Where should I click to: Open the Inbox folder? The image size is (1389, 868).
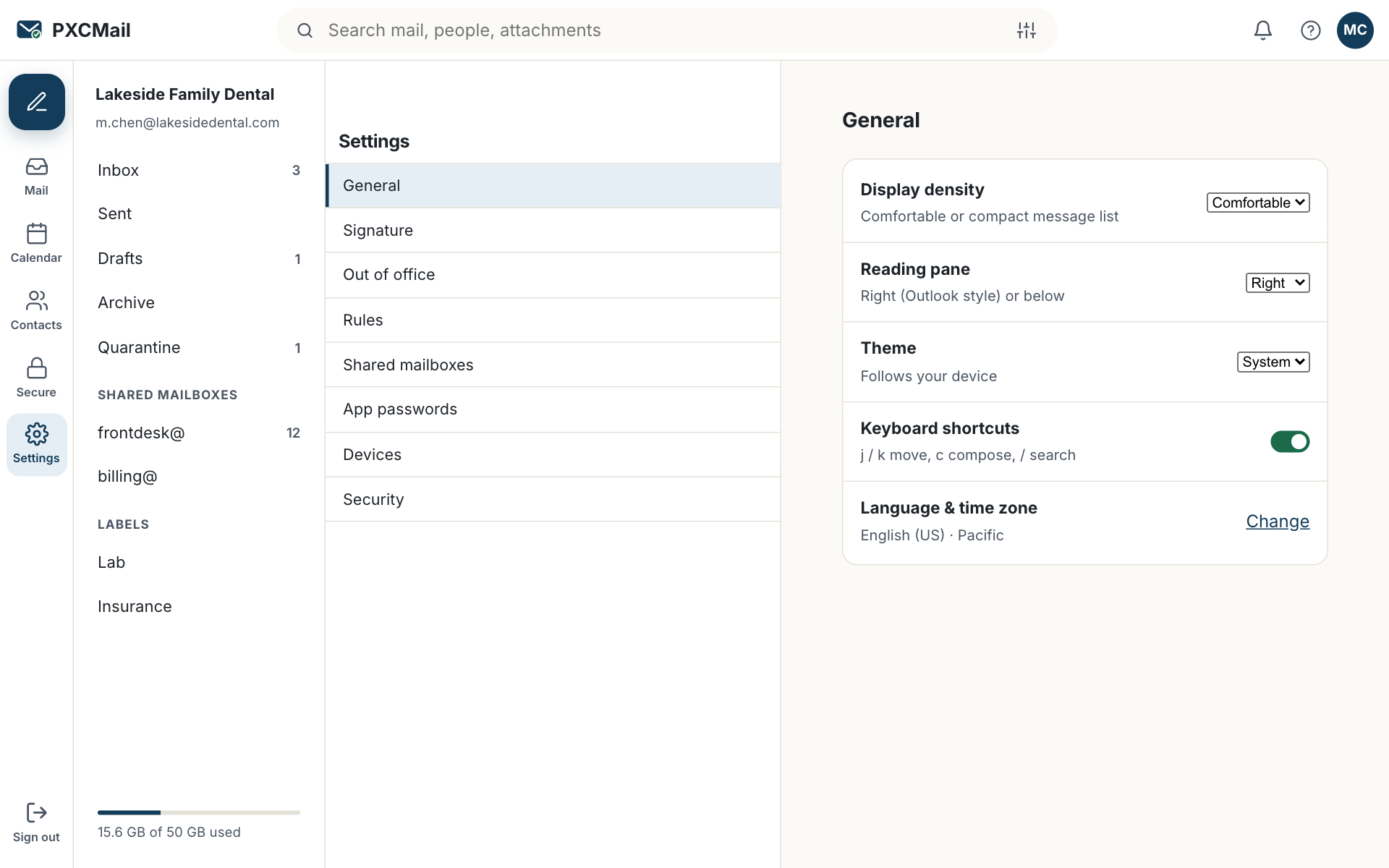point(199,170)
